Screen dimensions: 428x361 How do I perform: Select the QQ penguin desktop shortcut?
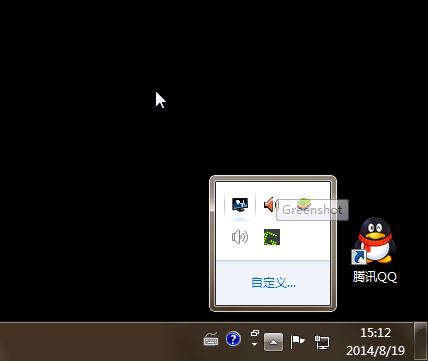pyautogui.click(x=374, y=241)
